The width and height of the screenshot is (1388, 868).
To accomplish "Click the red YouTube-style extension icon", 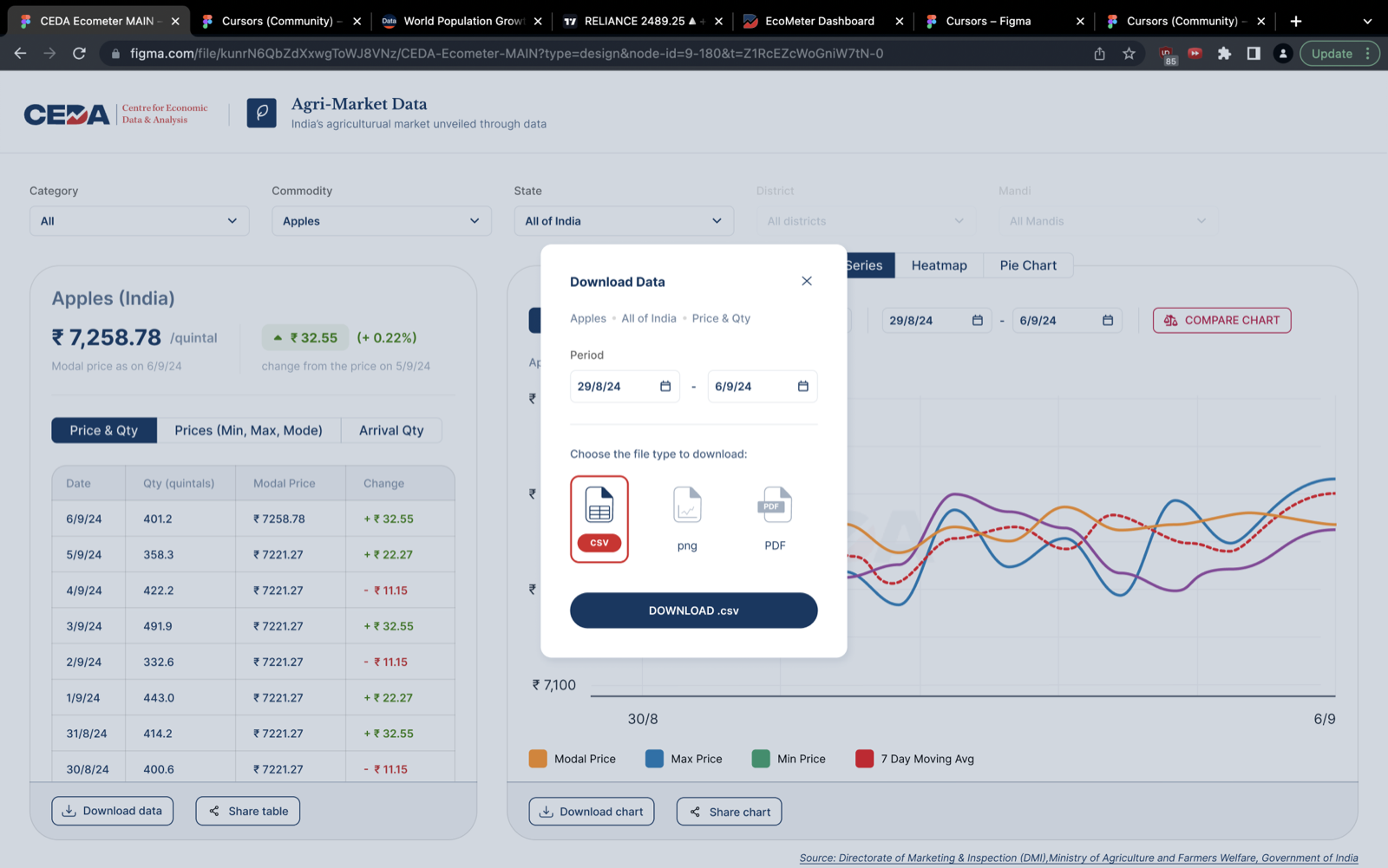I will 1195,54.
